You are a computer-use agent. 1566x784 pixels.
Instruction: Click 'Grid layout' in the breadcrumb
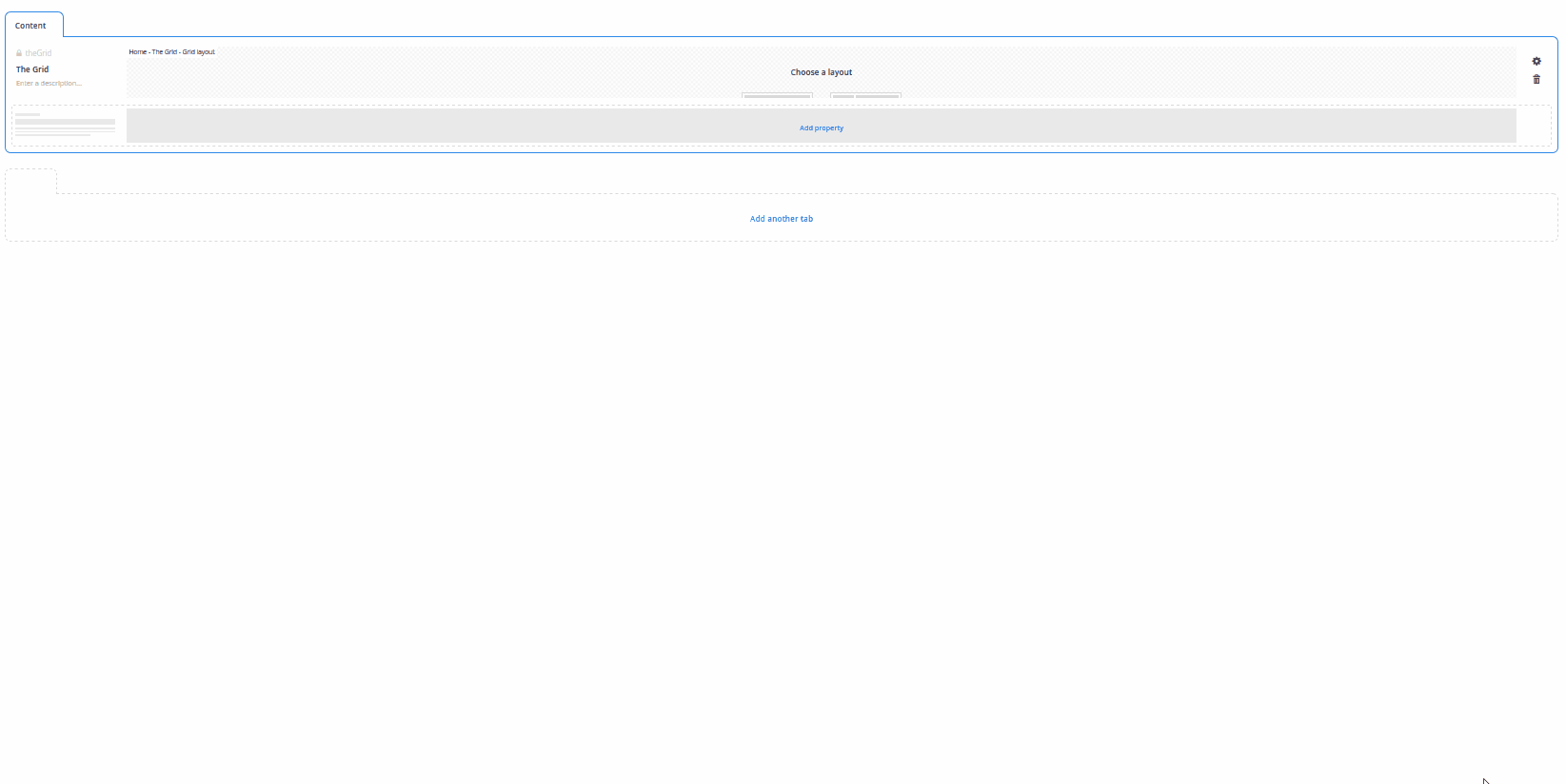click(199, 52)
